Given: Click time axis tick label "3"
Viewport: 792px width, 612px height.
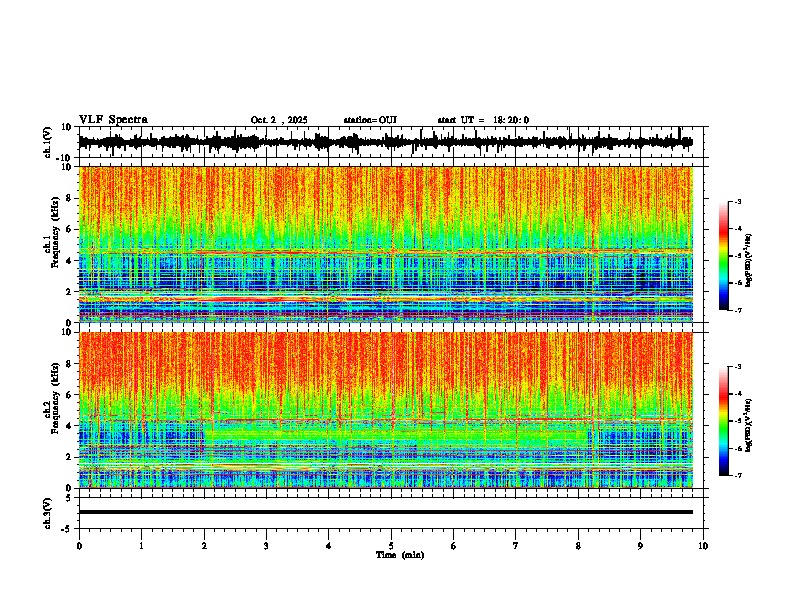Looking at the screenshot, I should pos(266,546).
